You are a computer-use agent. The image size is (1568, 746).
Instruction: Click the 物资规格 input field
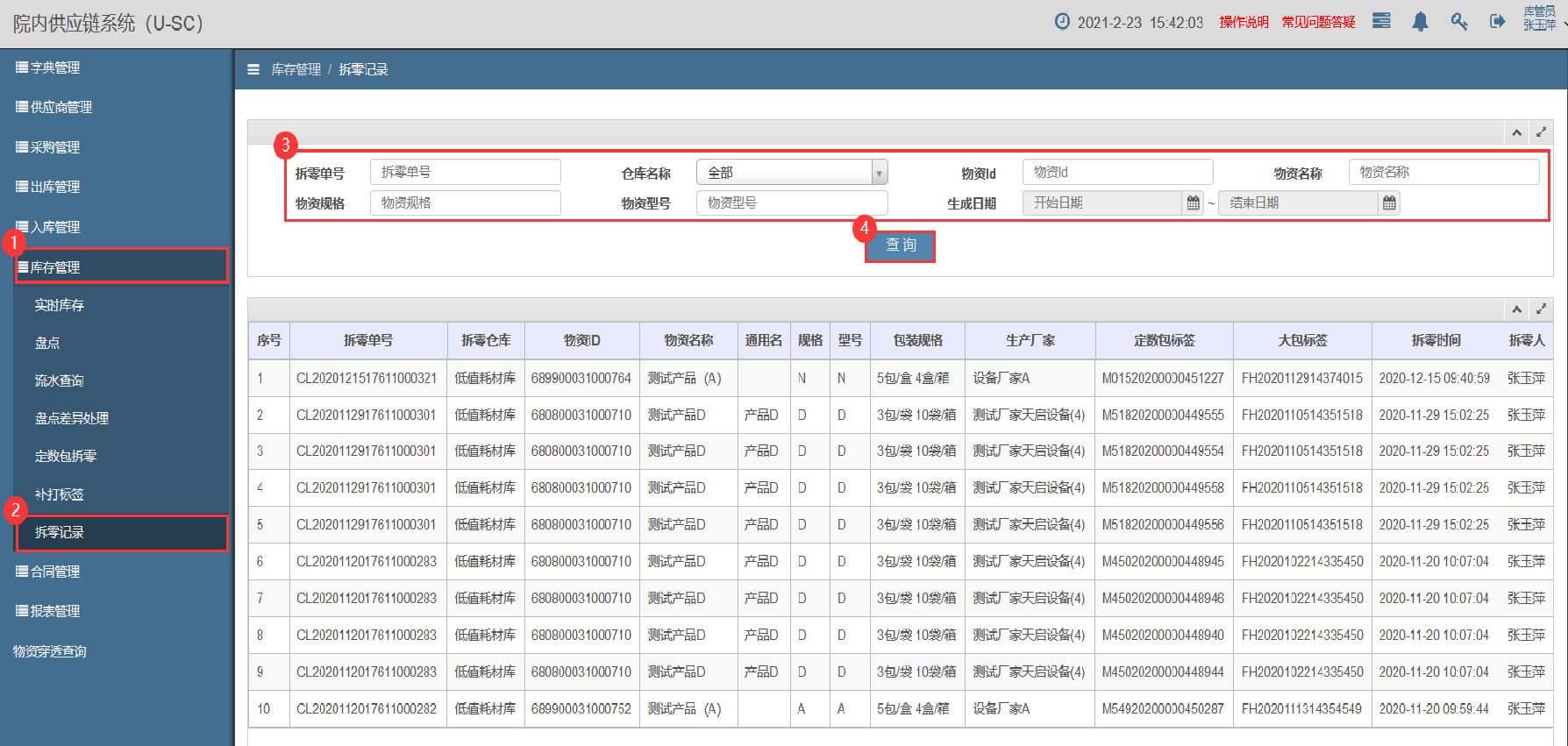(466, 202)
